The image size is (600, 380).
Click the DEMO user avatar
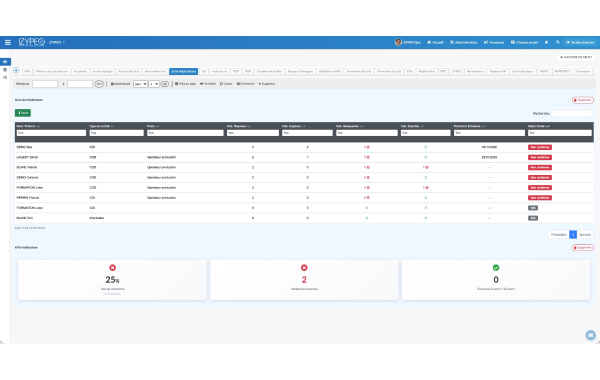398,42
